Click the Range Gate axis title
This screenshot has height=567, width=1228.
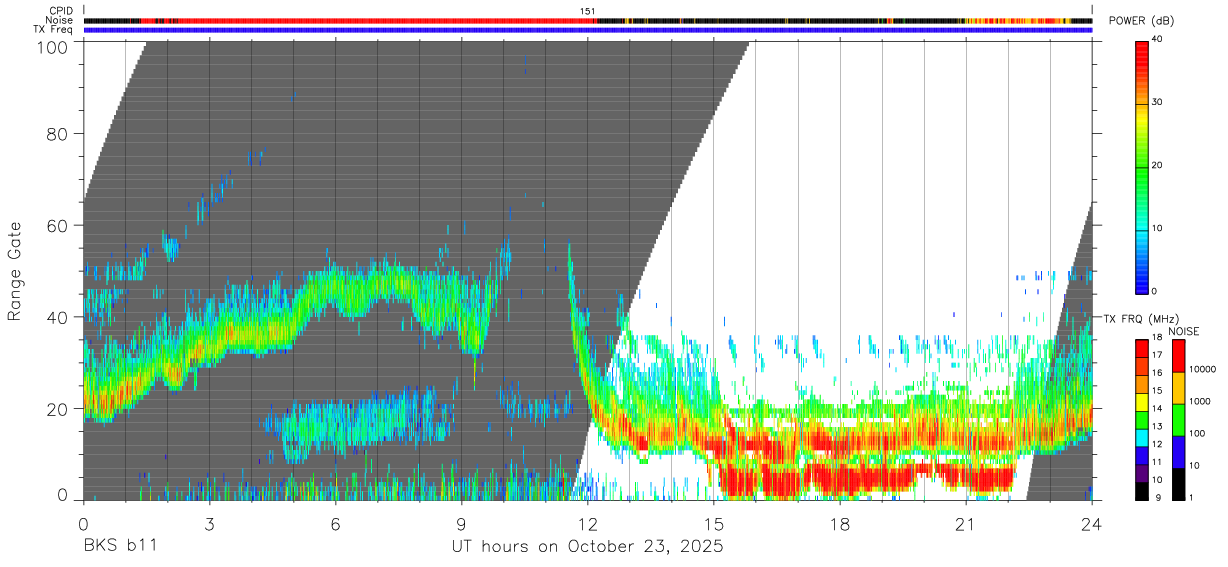[15, 271]
